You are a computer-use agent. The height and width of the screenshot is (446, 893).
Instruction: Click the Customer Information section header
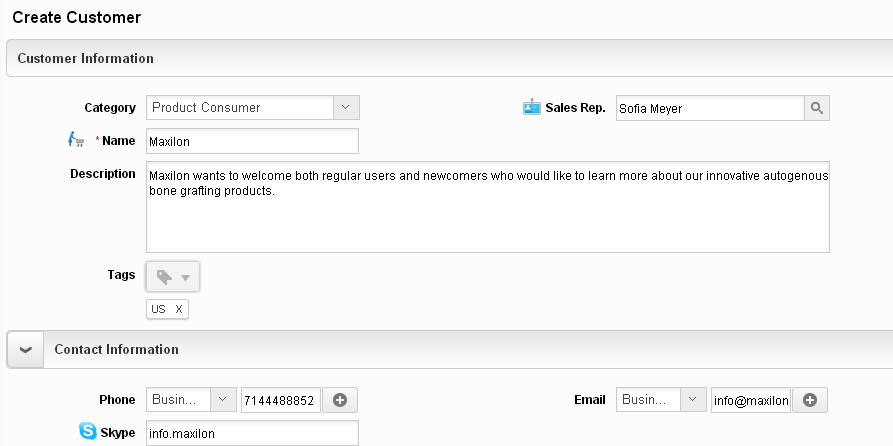[x=86, y=58]
